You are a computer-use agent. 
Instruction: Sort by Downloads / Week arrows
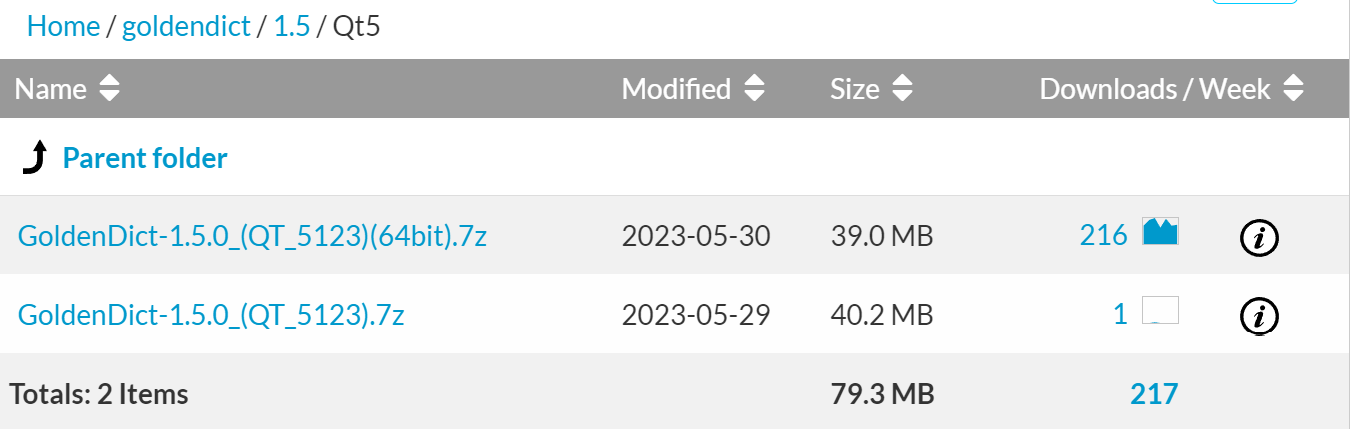click(1294, 89)
